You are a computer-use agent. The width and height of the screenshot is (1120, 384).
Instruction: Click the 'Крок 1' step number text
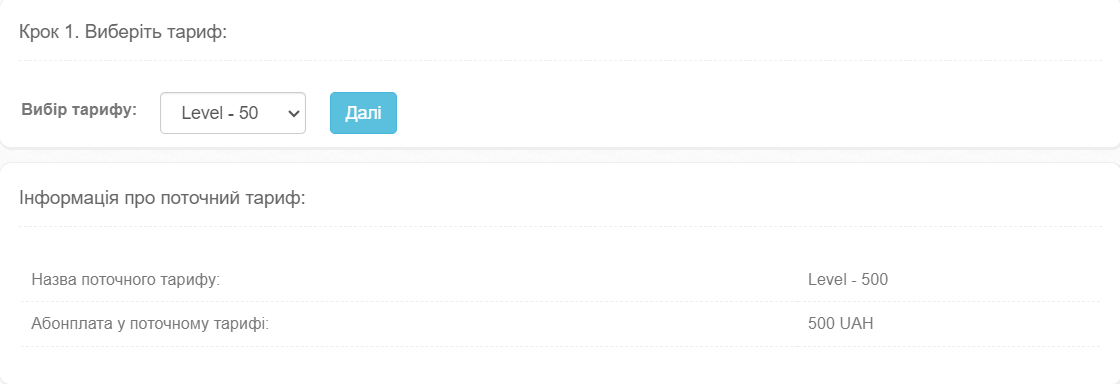(49, 32)
